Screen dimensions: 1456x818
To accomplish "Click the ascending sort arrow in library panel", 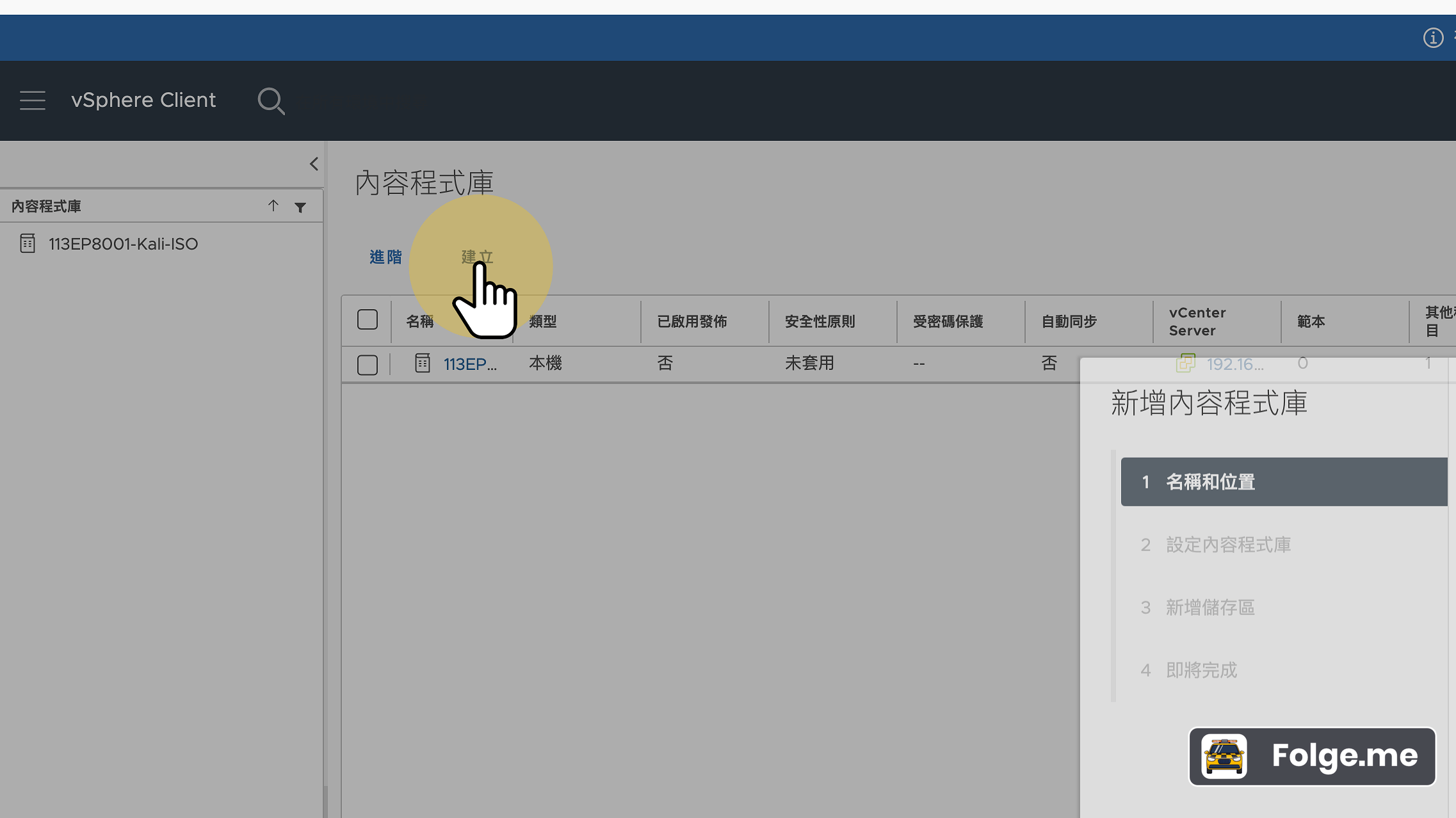I will tap(274, 206).
